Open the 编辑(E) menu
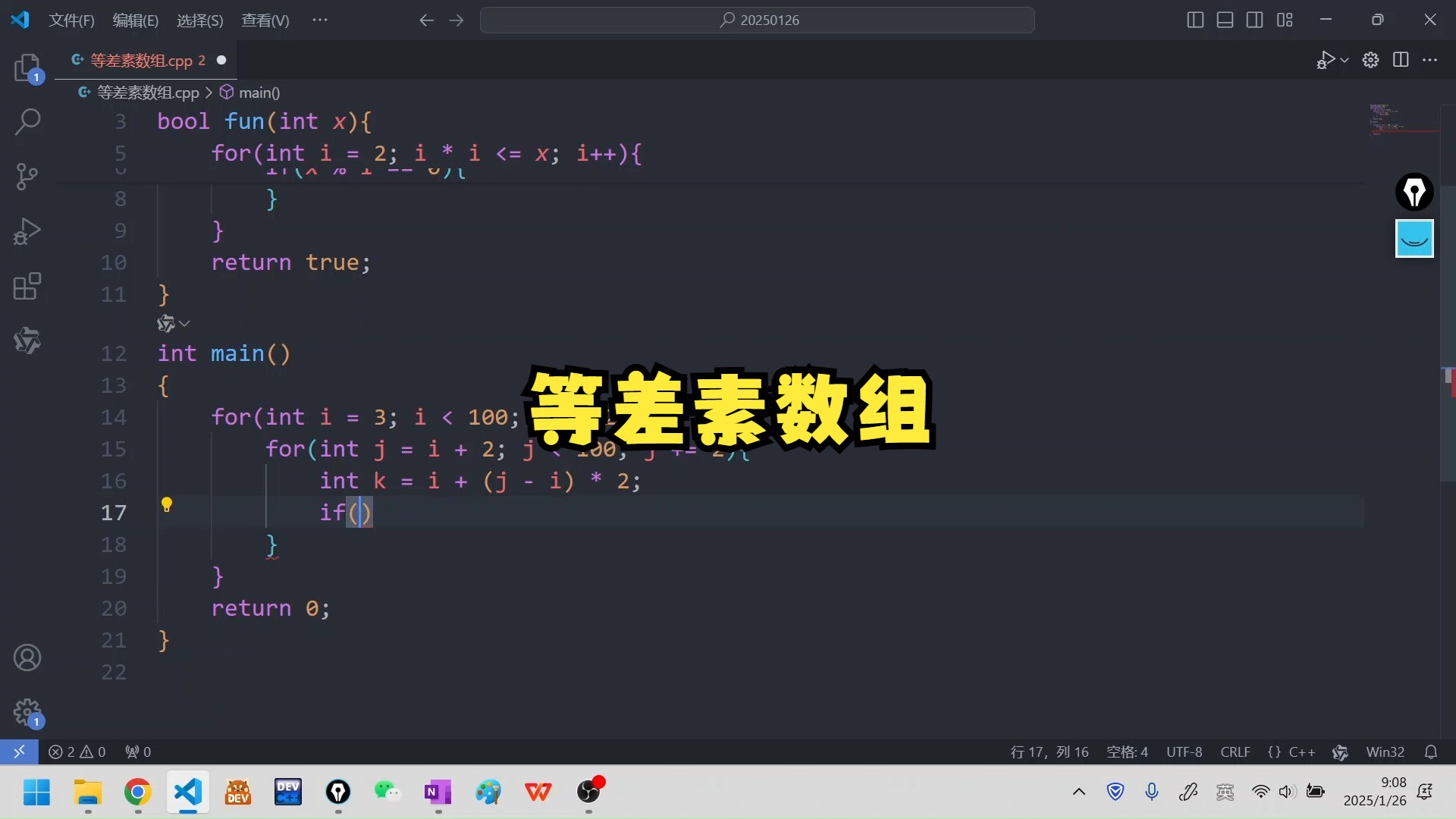This screenshot has width=1456, height=819. [136, 20]
